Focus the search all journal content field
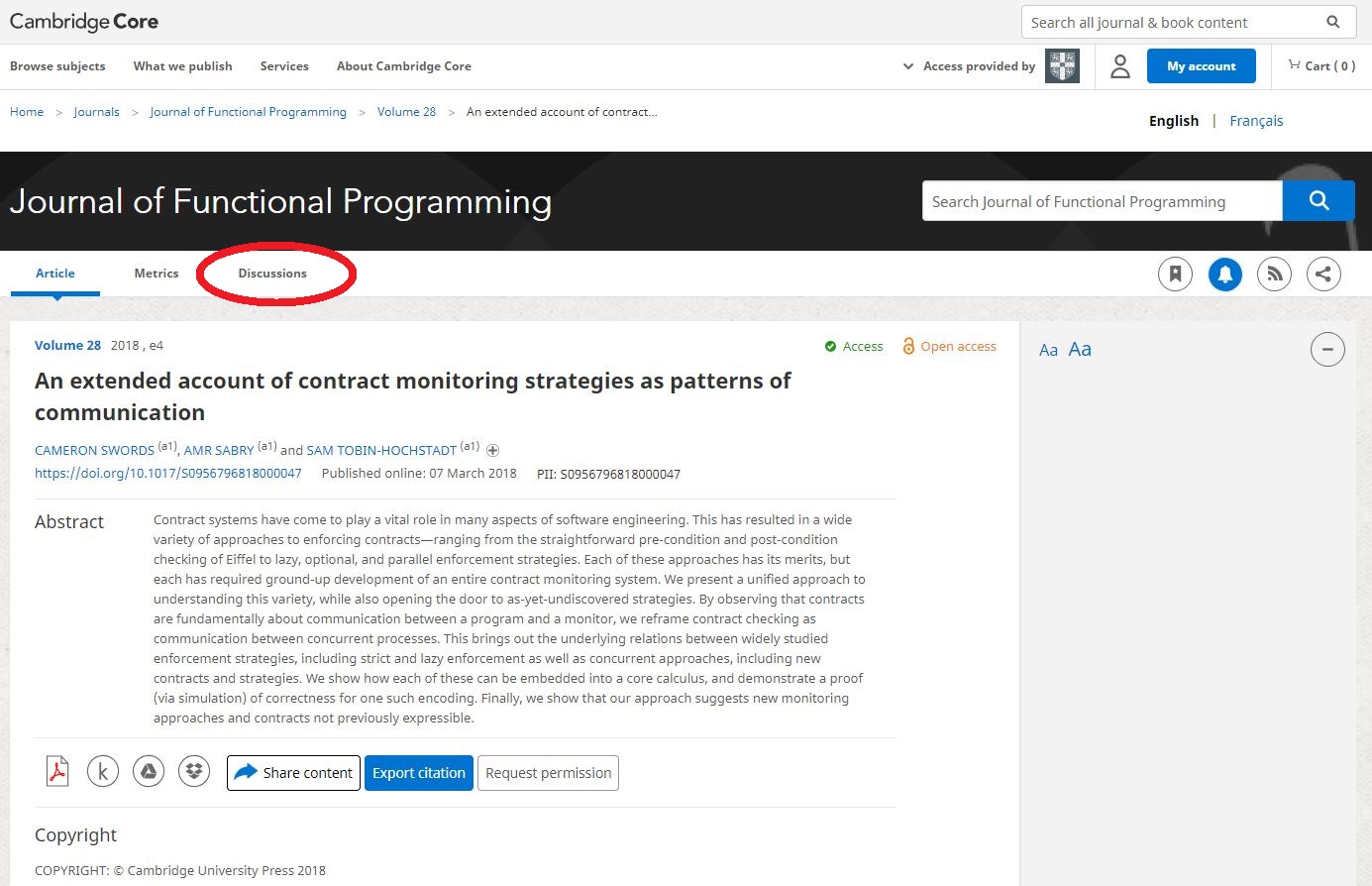The image size is (1372, 886). pyautogui.click(x=1172, y=22)
